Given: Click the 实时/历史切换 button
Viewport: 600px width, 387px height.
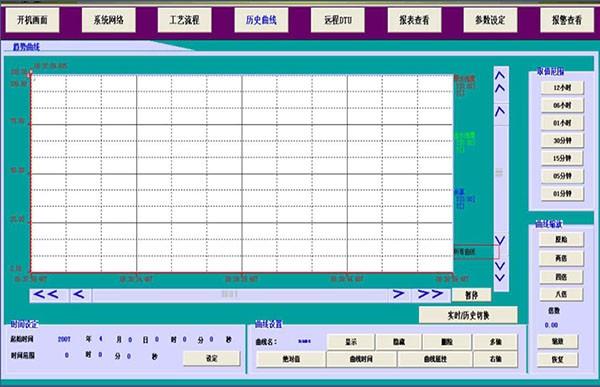Looking at the screenshot, I should click(x=468, y=315).
